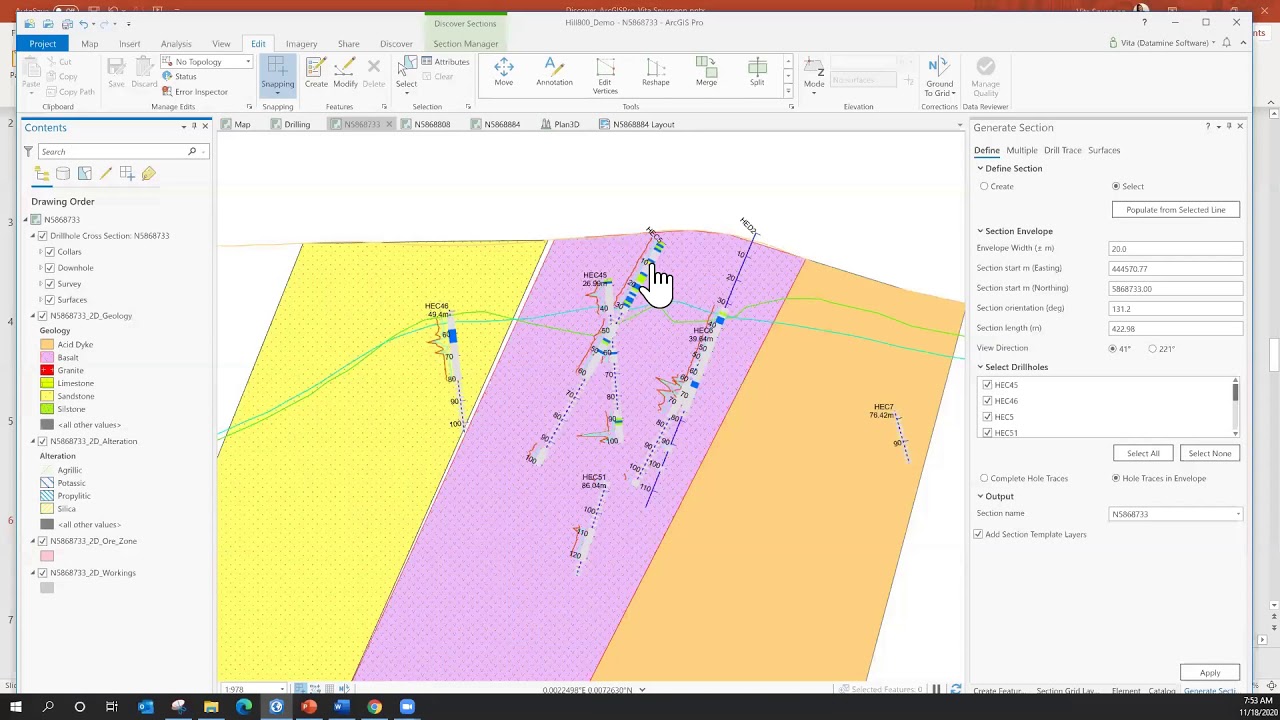1280x720 pixels.
Task: Toggle the Snapping button
Action: pyautogui.click(x=278, y=75)
